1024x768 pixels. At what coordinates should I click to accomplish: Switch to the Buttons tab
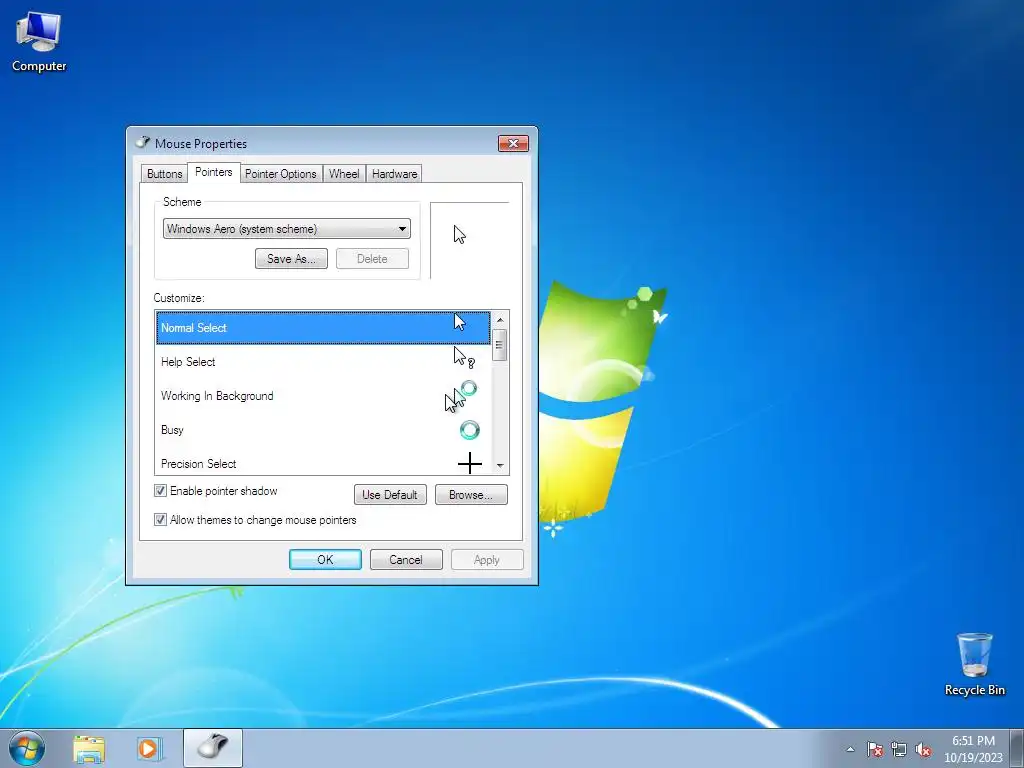click(165, 174)
